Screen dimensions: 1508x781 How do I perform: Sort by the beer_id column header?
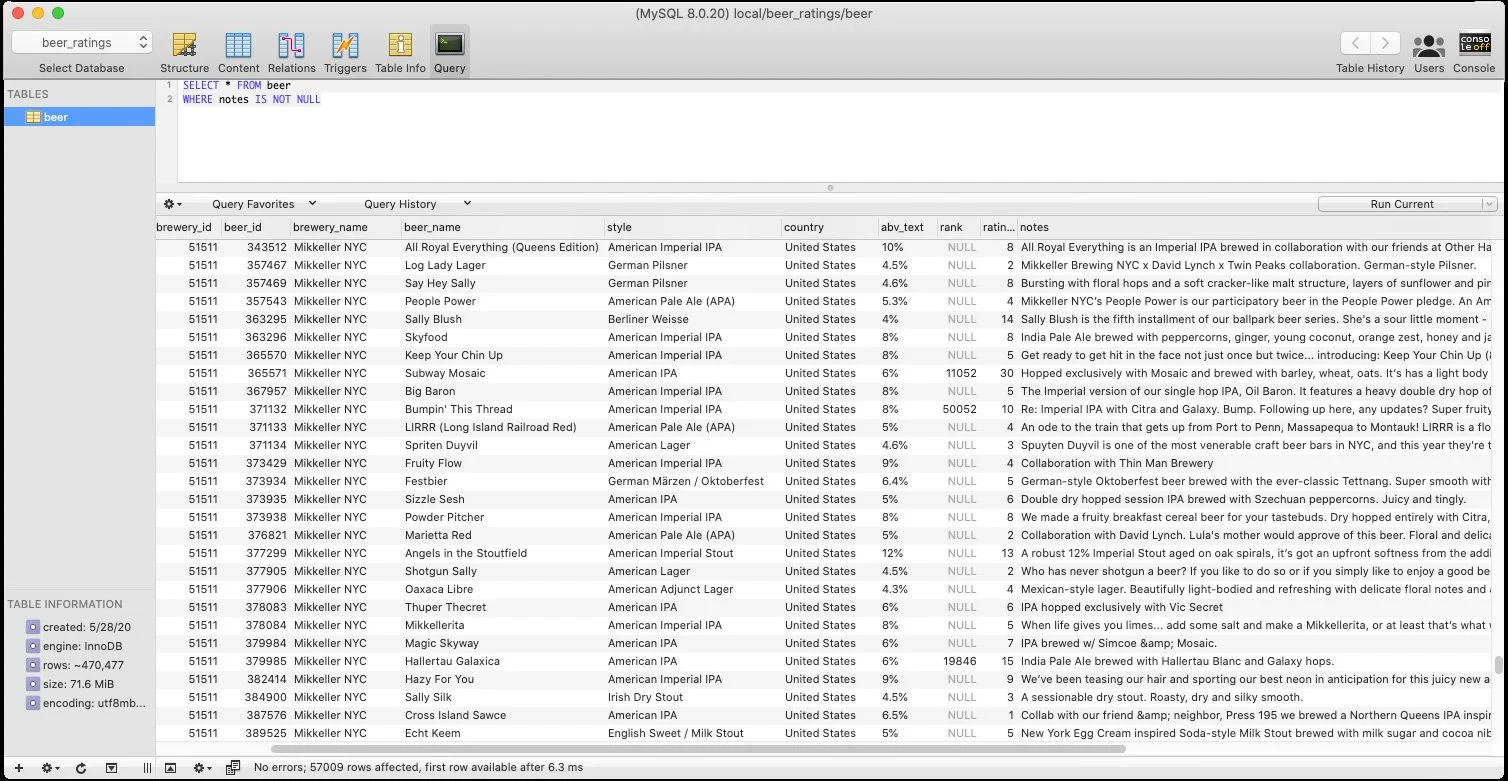tap(254, 227)
